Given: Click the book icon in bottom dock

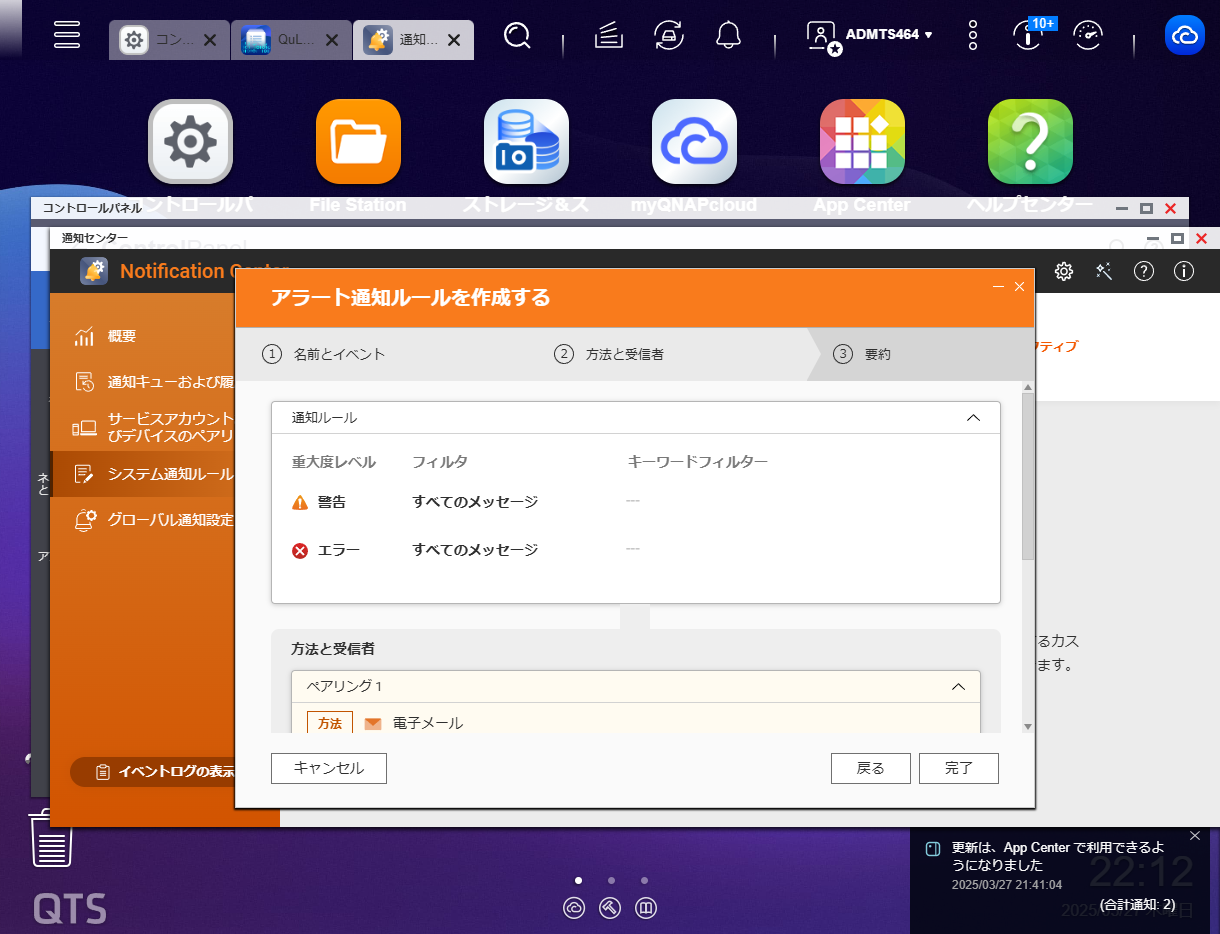Looking at the screenshot, I should [x=646, y=909].
